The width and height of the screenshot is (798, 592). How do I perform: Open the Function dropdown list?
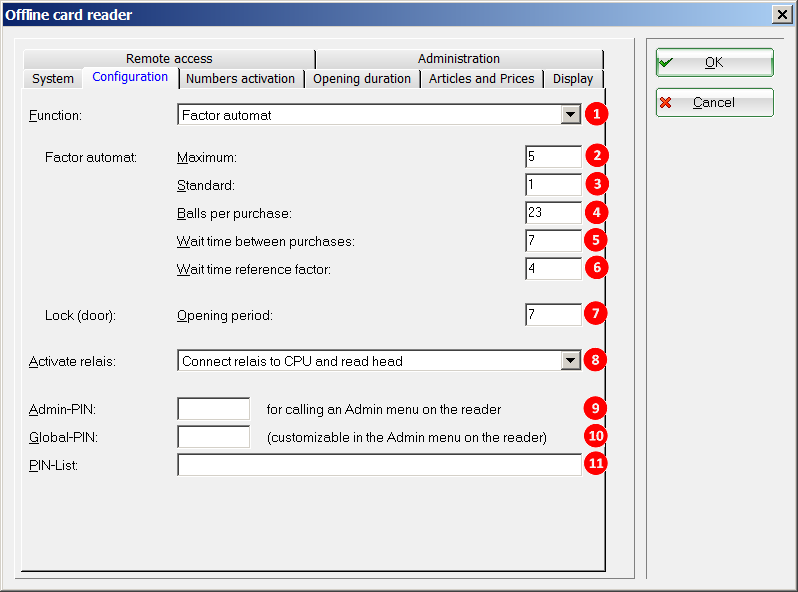point(570,115)
